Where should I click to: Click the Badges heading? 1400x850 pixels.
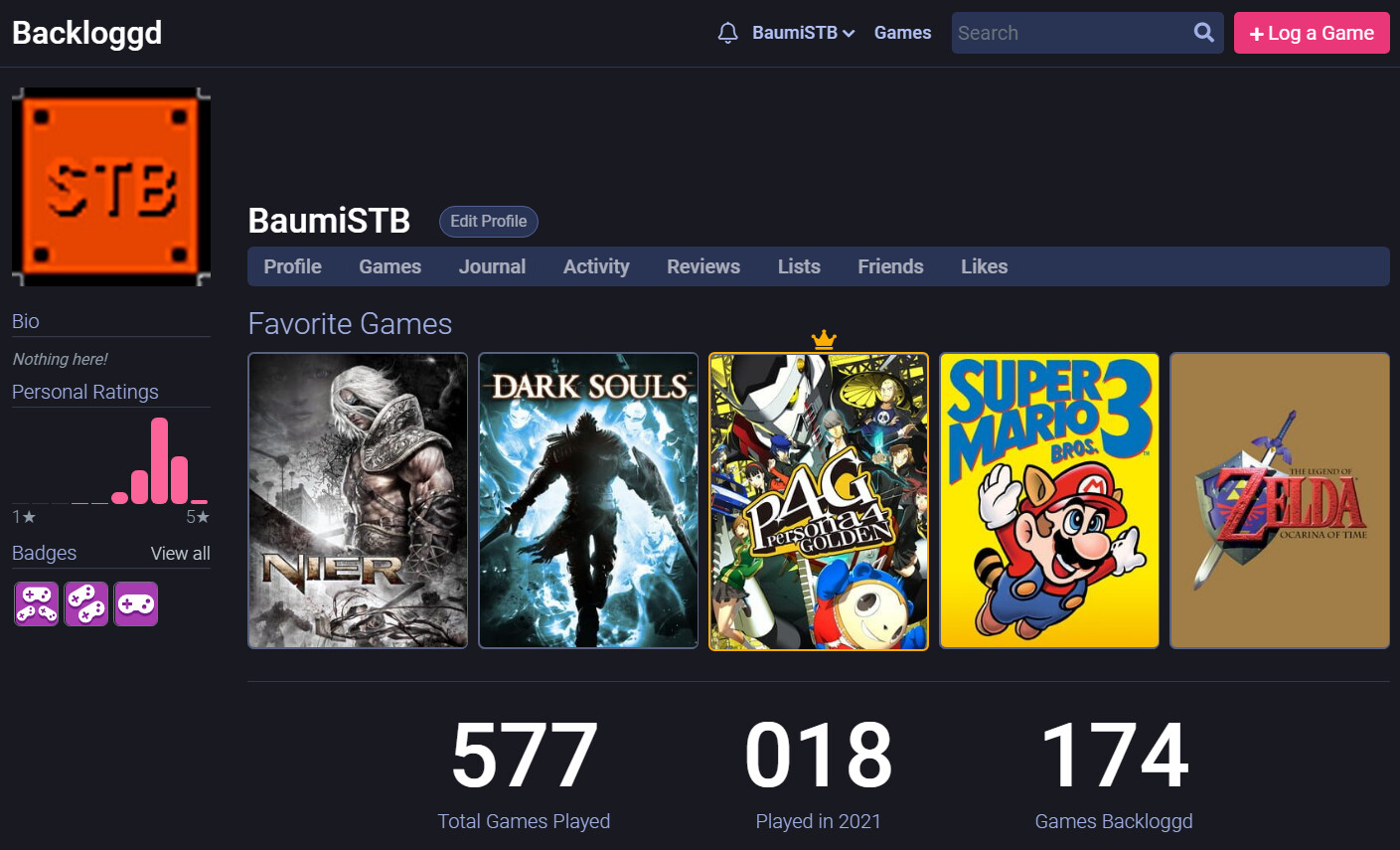(x=44, y=553)
